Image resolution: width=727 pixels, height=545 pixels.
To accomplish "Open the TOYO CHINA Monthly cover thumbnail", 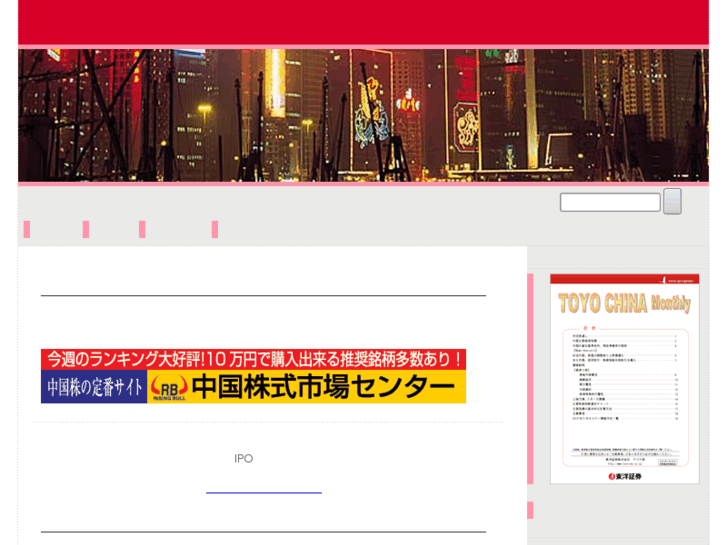I will click(625, 379).
